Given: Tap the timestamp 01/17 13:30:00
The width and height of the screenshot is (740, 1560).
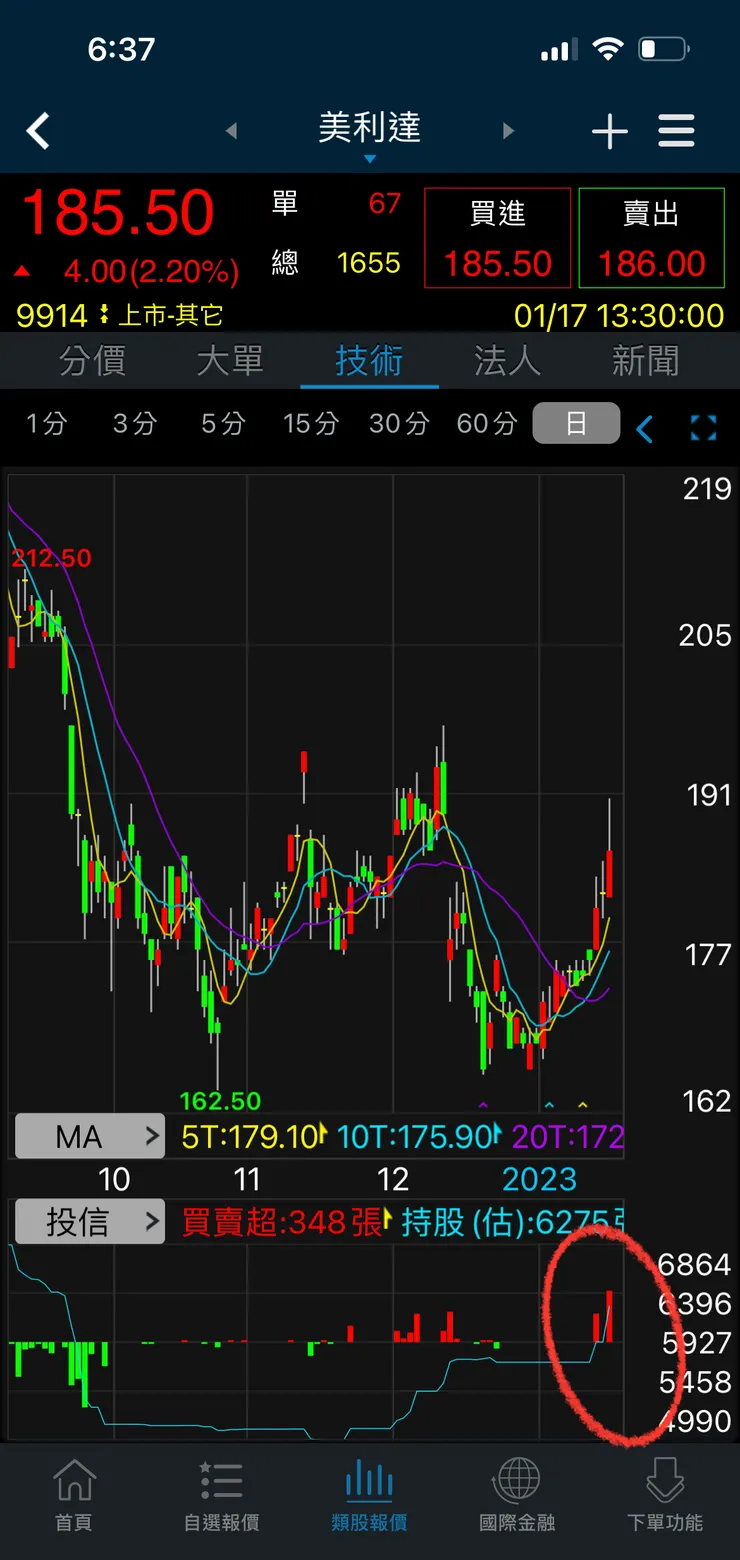Looking at the screenshot, I should click(x=619, y=316).
